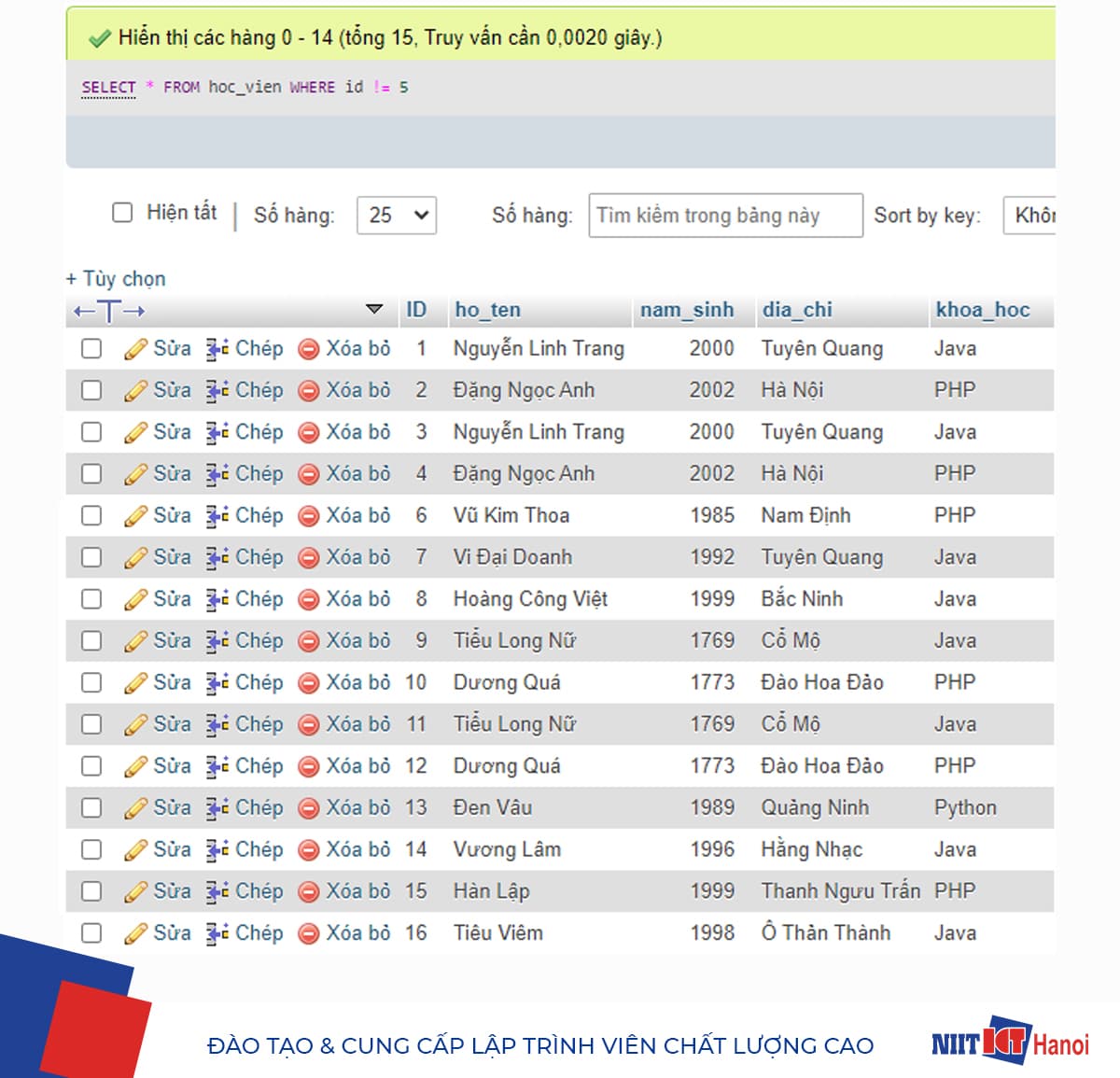The height and width of the screenshot is (1078, 1120).
Task: Click the search field Tìm kiếm trong bảng này
Action: (724, 216)
